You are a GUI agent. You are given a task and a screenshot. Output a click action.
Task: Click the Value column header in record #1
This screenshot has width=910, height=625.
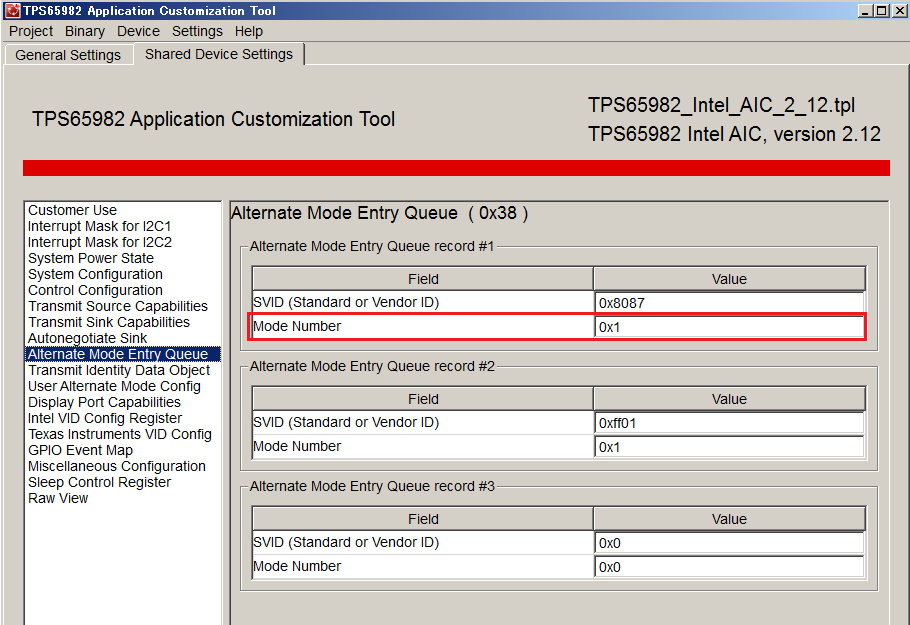[x=730, y=279]
